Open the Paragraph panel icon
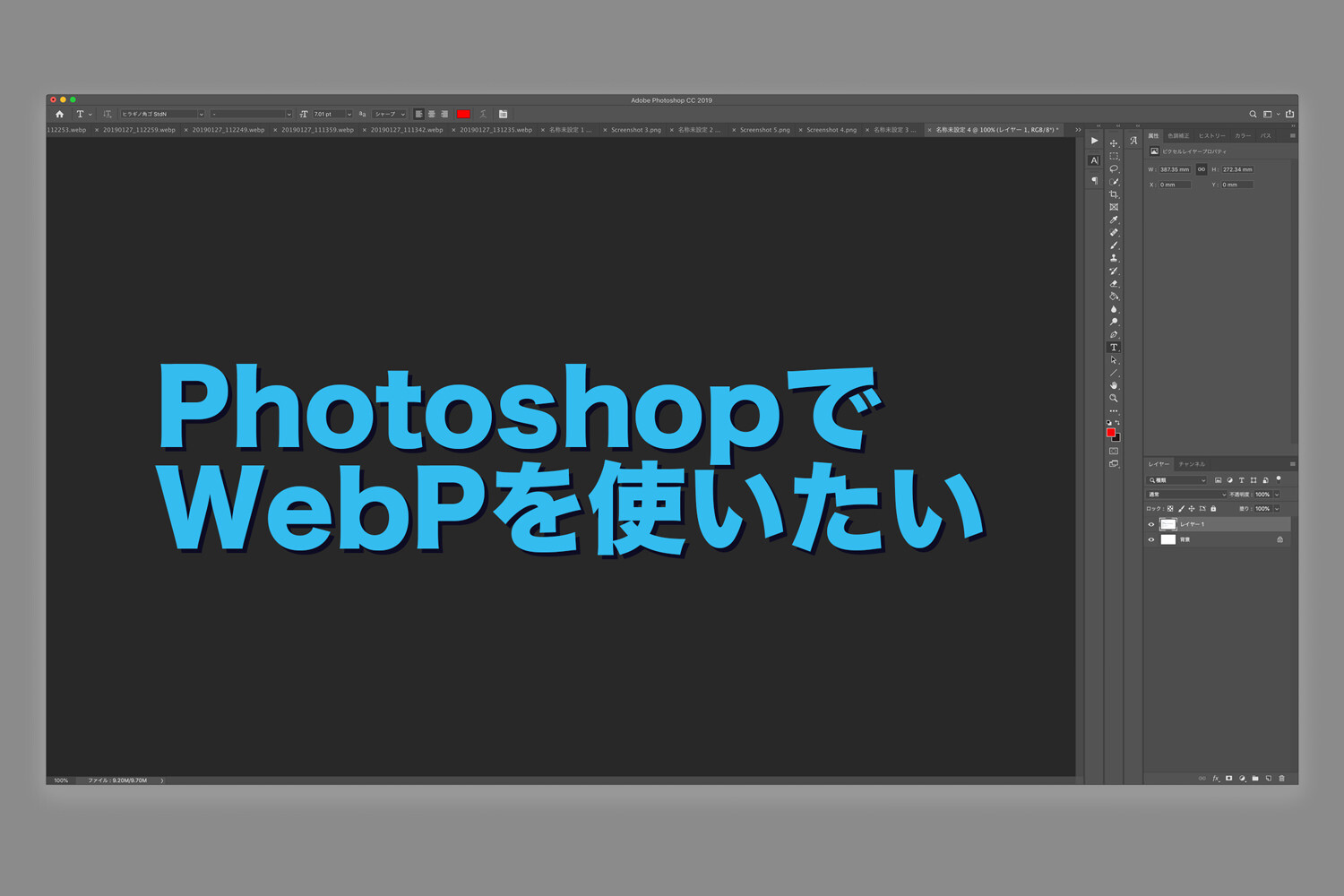The image size is (1344, 896). (x=1094, y=180)
